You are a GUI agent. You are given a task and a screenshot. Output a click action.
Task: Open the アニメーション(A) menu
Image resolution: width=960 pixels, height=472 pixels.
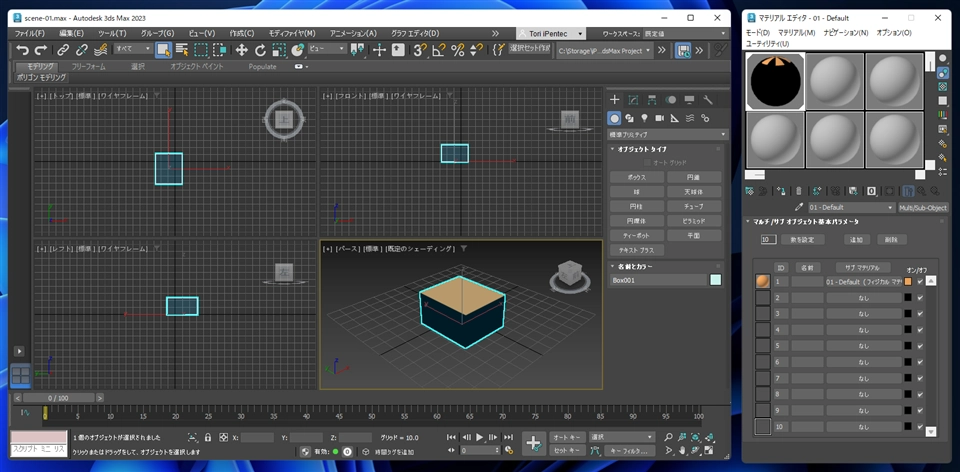pyautogui.click(x=353, y=33)
